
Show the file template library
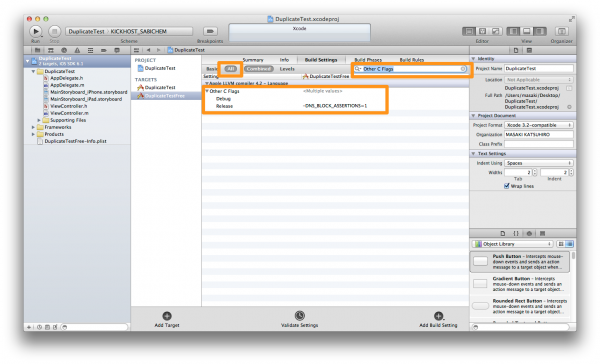pyautogui.click(x=503, y=233)
